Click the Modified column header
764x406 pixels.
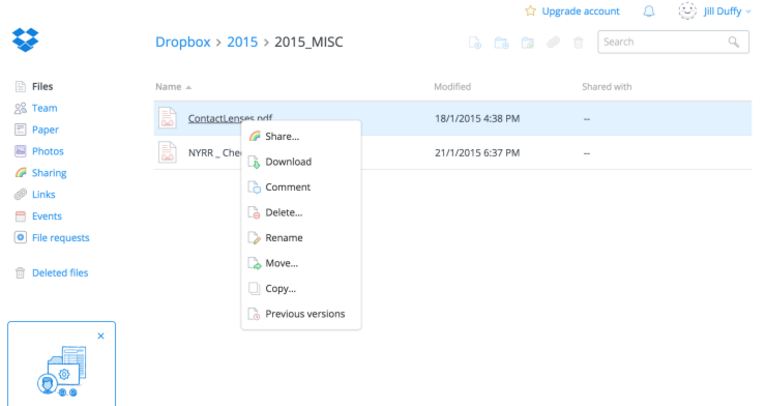[x=452, y=87]
